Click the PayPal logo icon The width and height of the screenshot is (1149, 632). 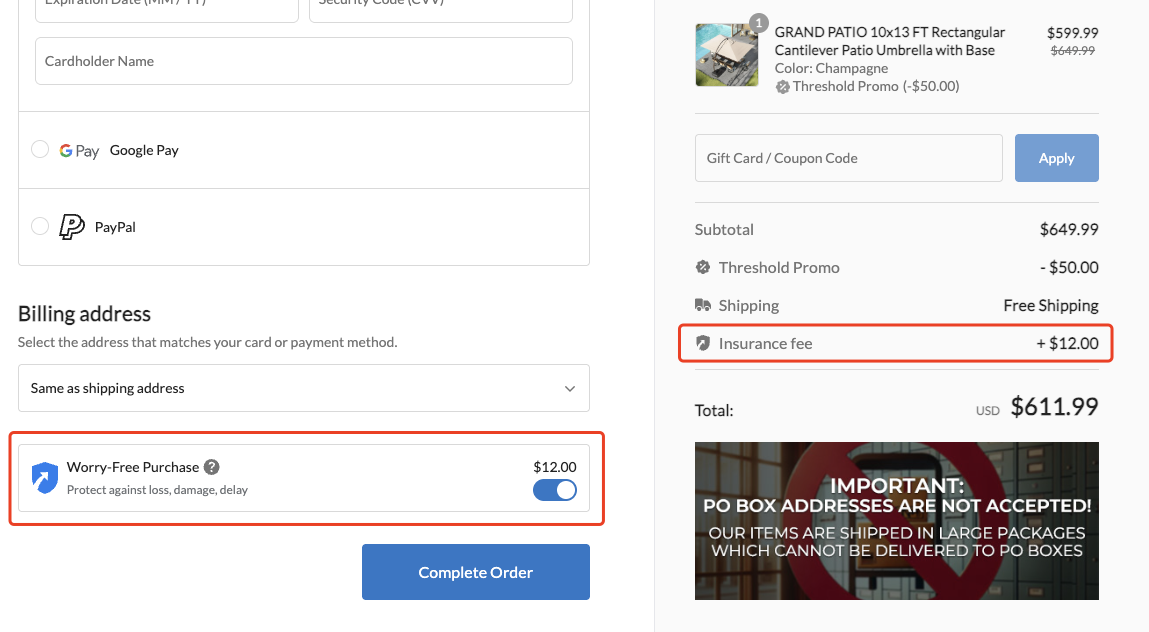pos(71,227)
